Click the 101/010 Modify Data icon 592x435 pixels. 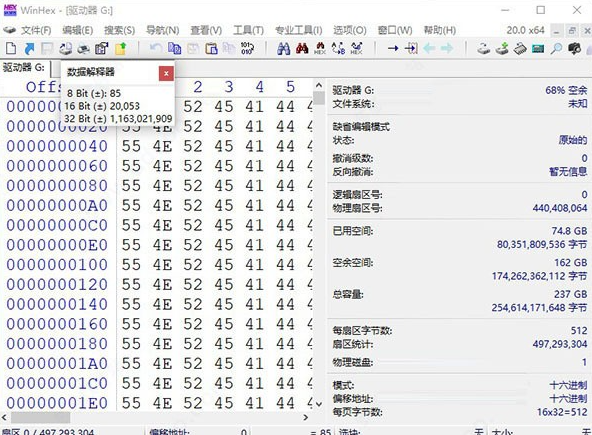click(247, 48)
